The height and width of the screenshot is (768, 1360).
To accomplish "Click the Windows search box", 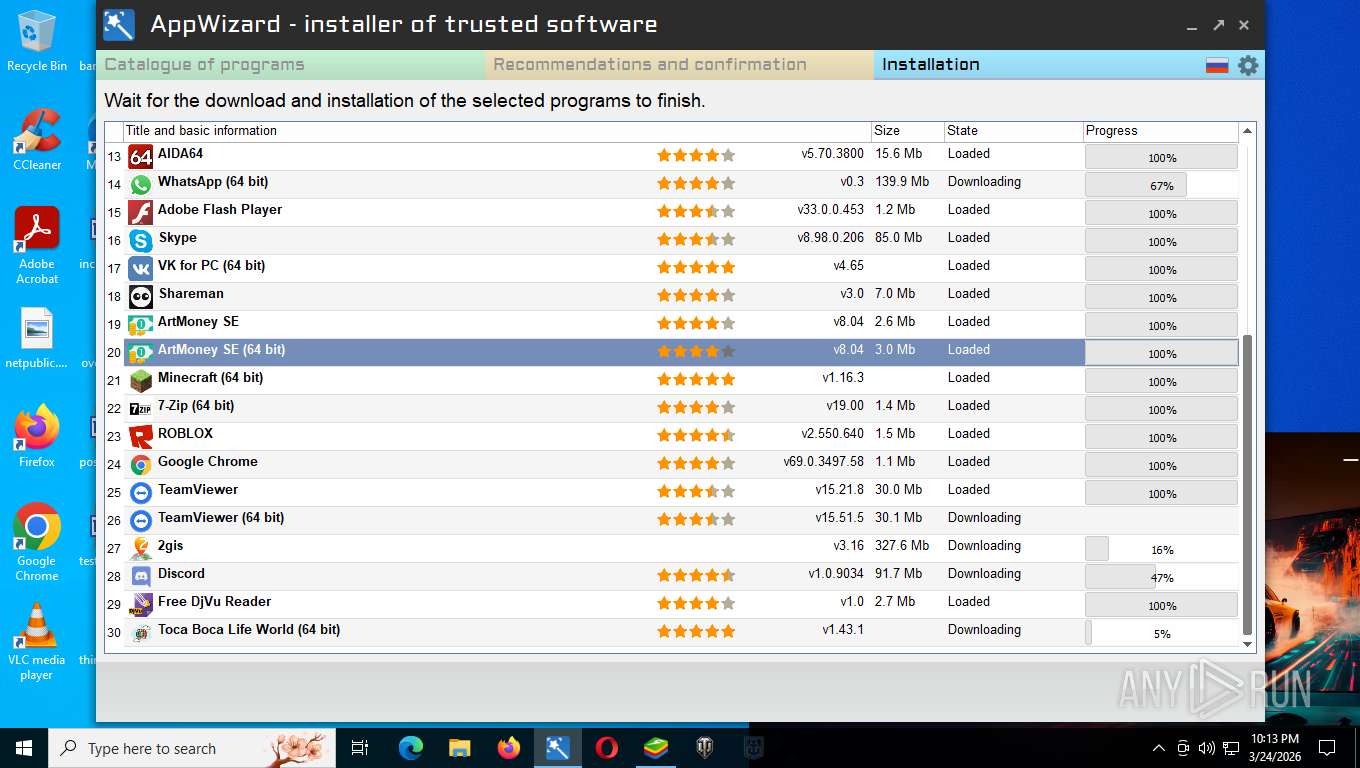I will click(191, 748).
